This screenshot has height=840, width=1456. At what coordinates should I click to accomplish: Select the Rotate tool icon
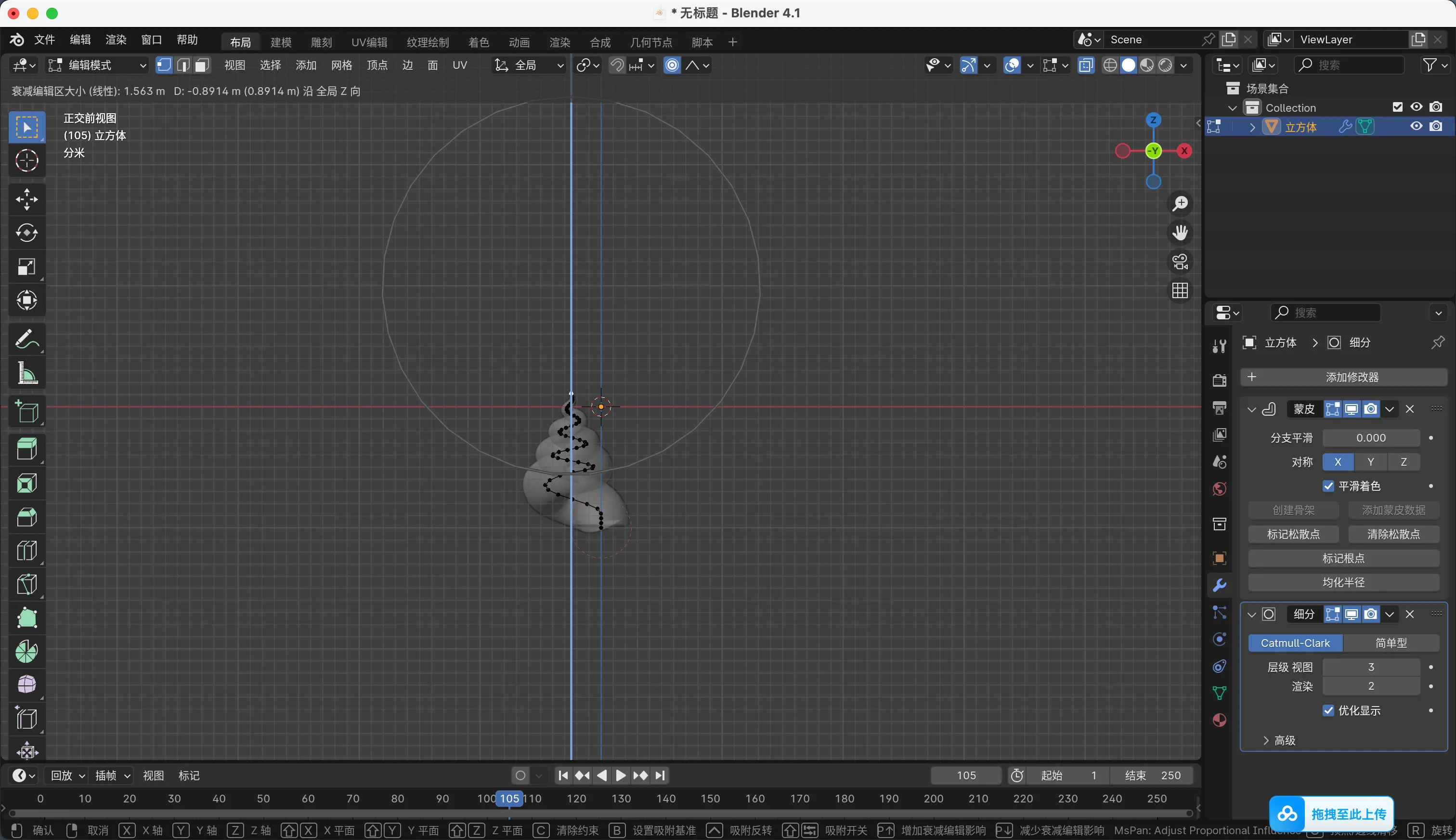26,233
